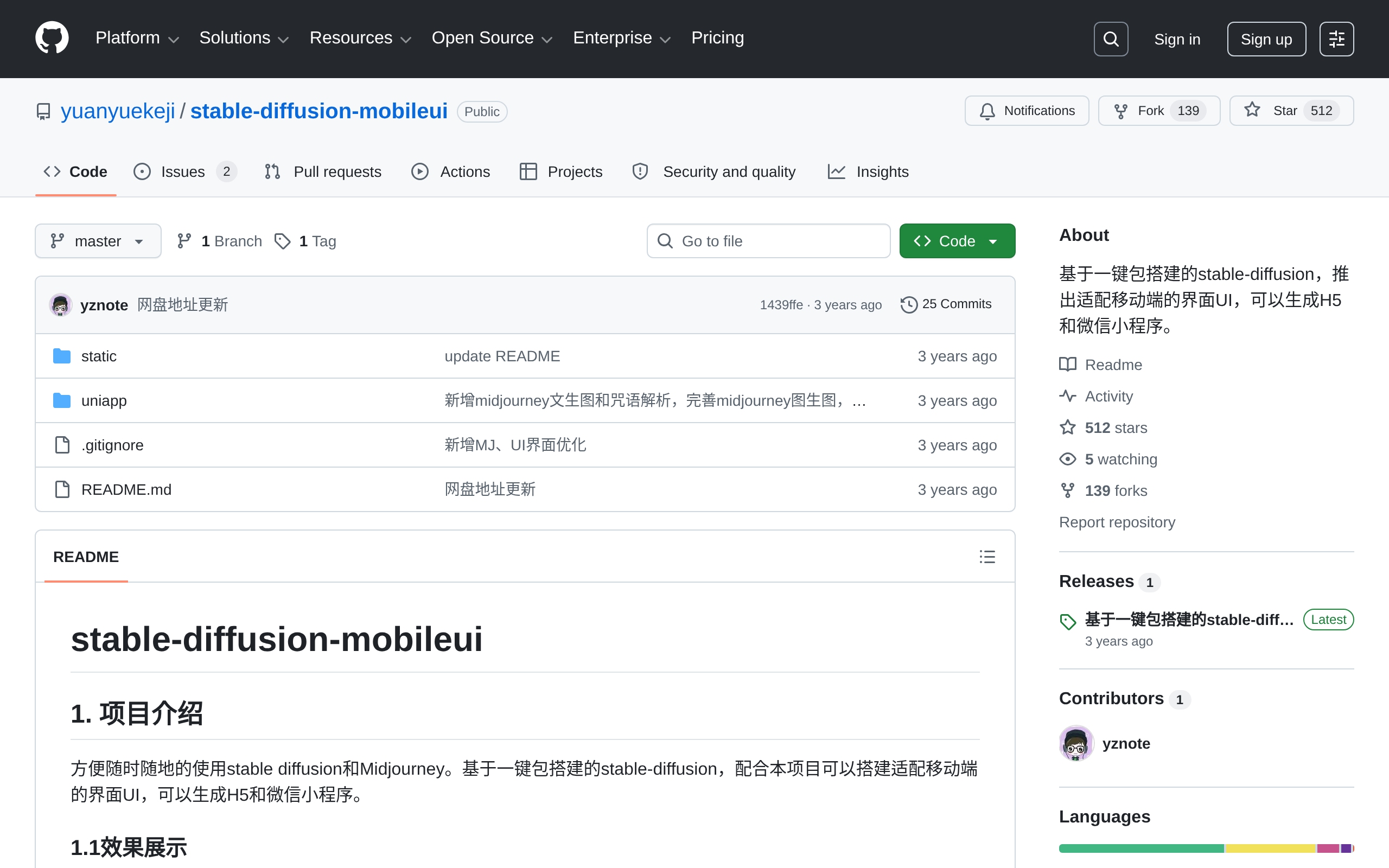
Task: Switch to the Insights tab
Action: click(x=869, y=171)
